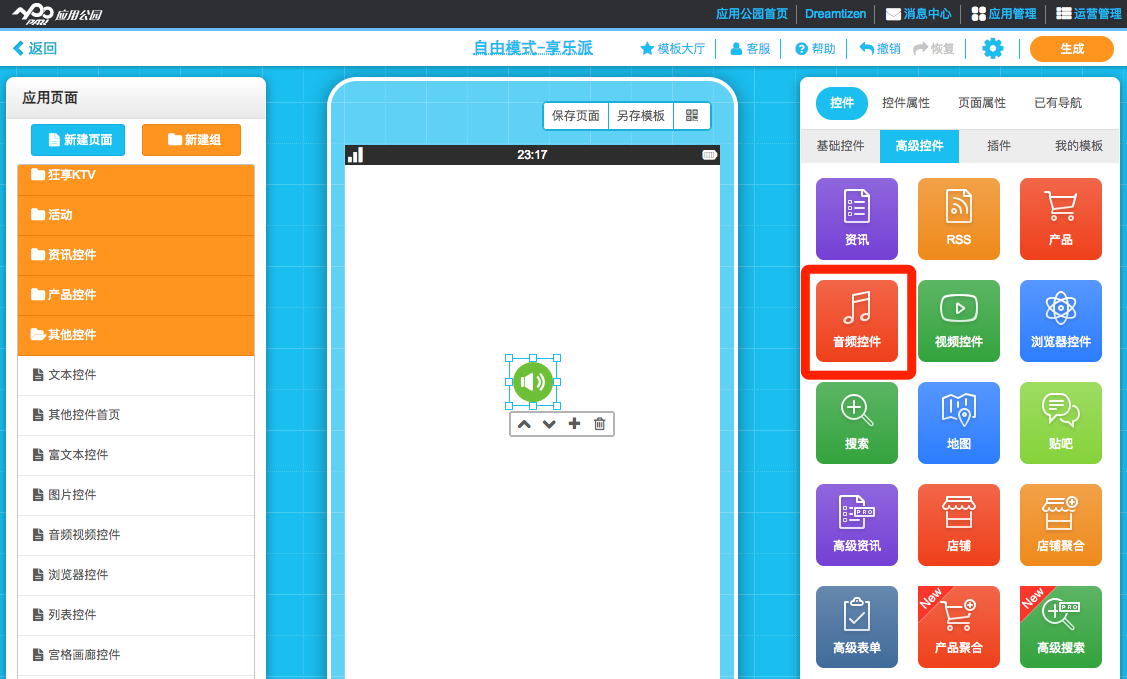Open settings gear in top toolbar
The image size is (1127, 679).
point(992,48)
